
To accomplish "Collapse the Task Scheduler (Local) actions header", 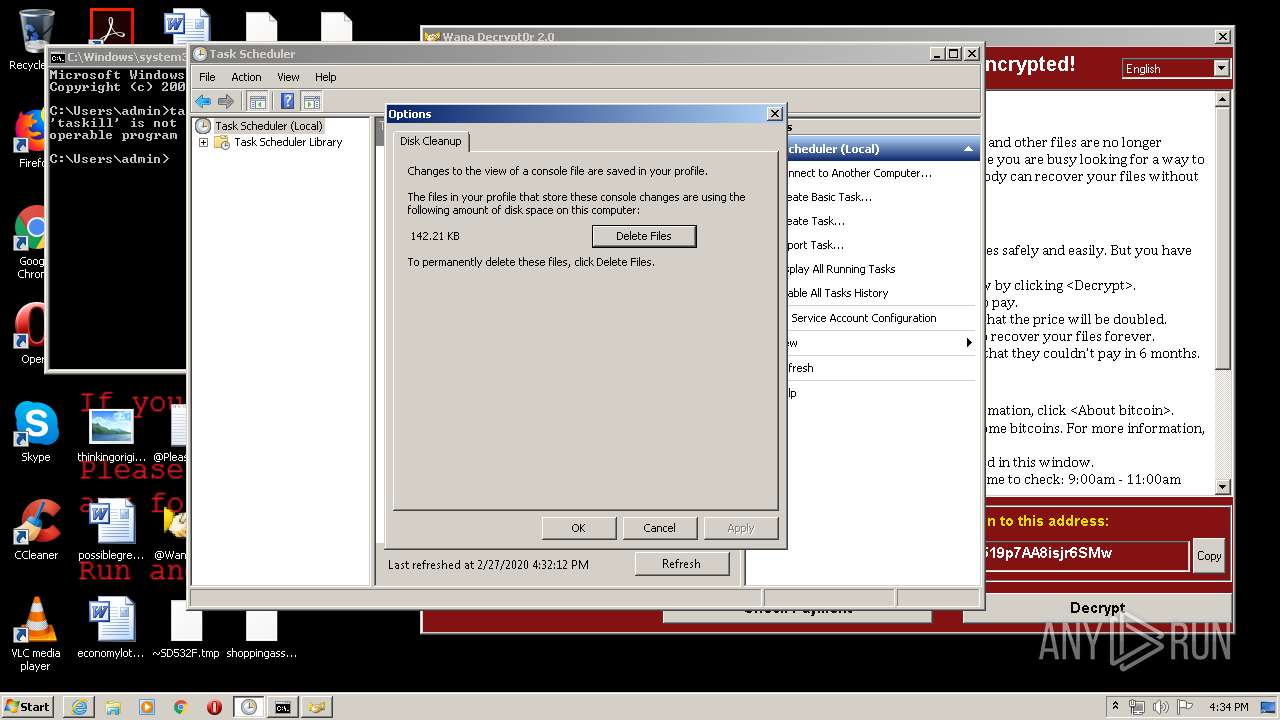I will click(967, 149).
